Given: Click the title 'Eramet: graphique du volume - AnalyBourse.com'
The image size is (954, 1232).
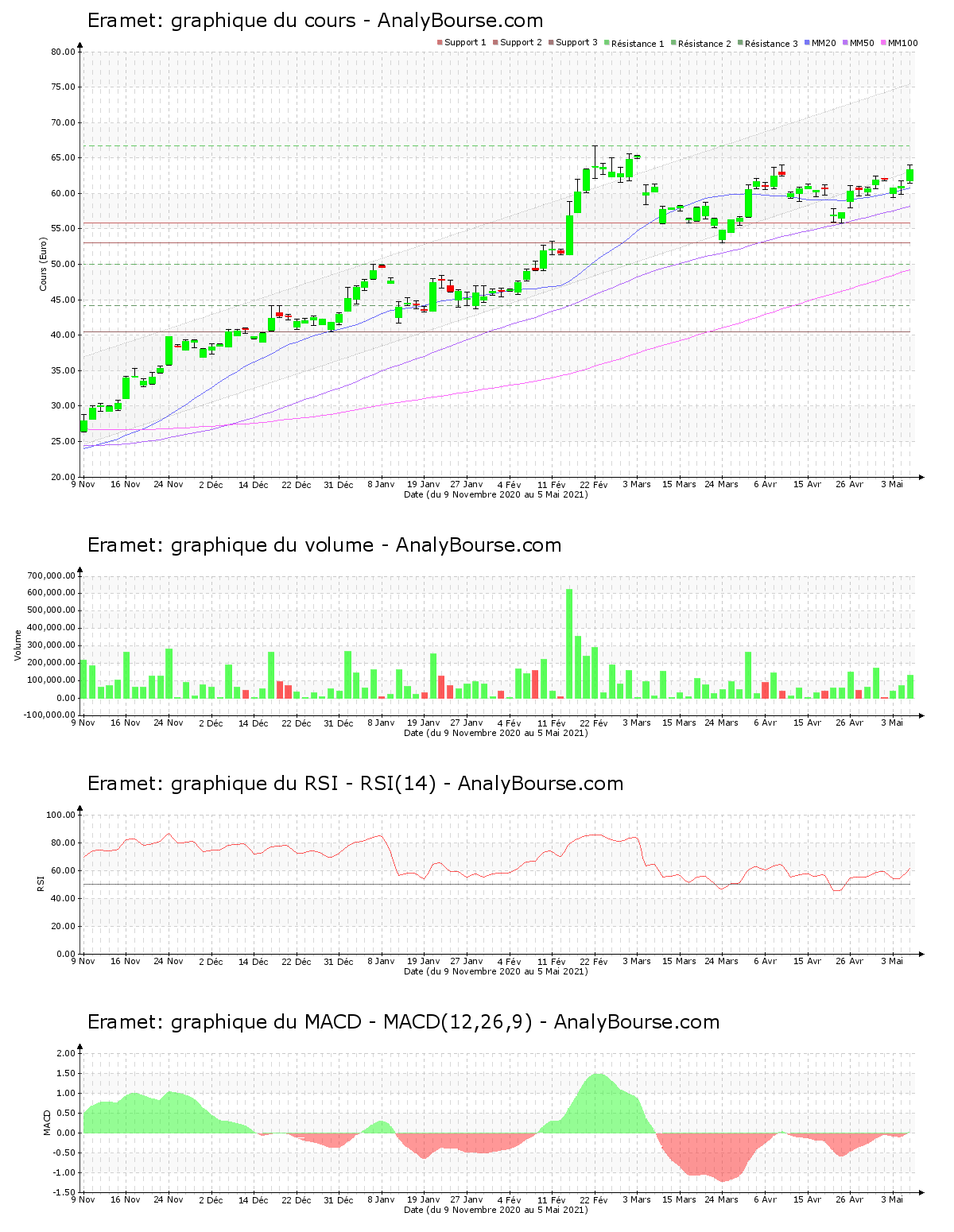Looking at the screenshot, I should [x=324, y=545].
